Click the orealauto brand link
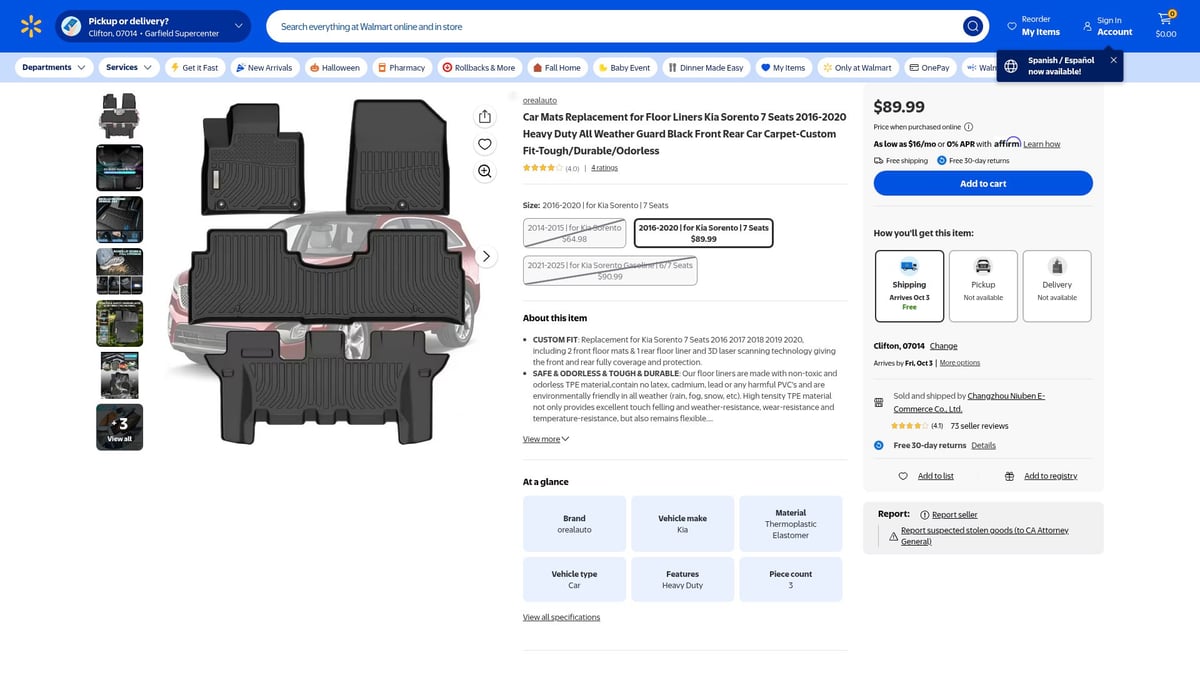Viewport: 1200px width, 675px height. pyautogui.click(x=540, y=100)
